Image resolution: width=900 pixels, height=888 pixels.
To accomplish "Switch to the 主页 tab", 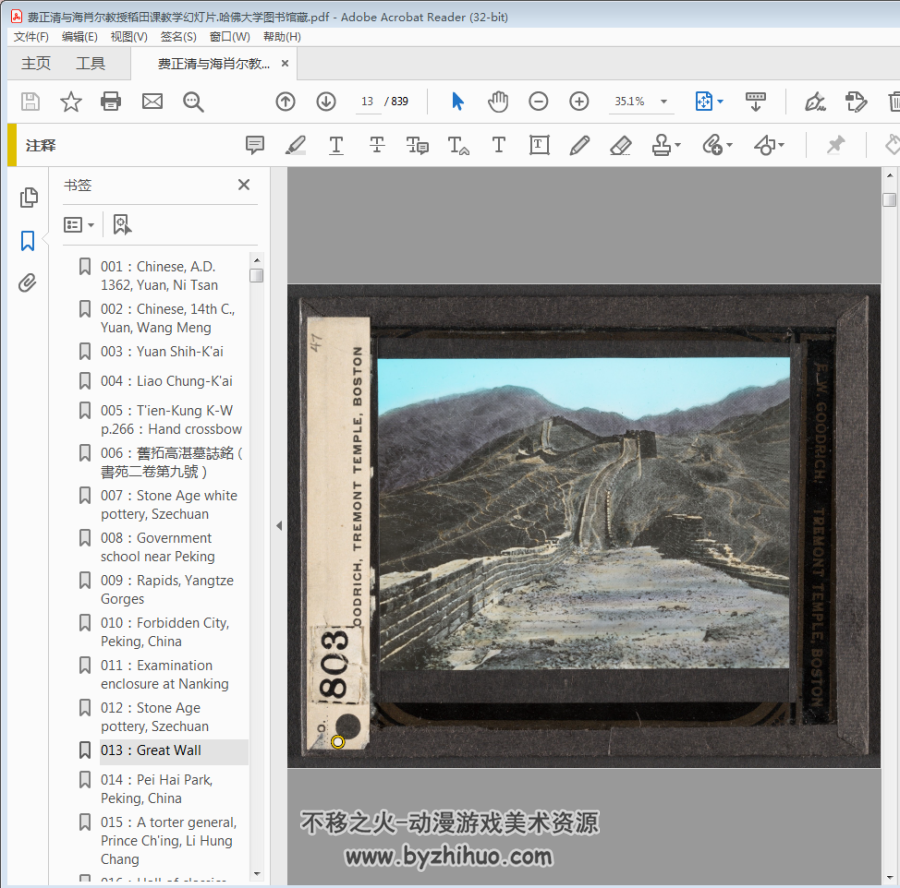I will tap(36, 63).
